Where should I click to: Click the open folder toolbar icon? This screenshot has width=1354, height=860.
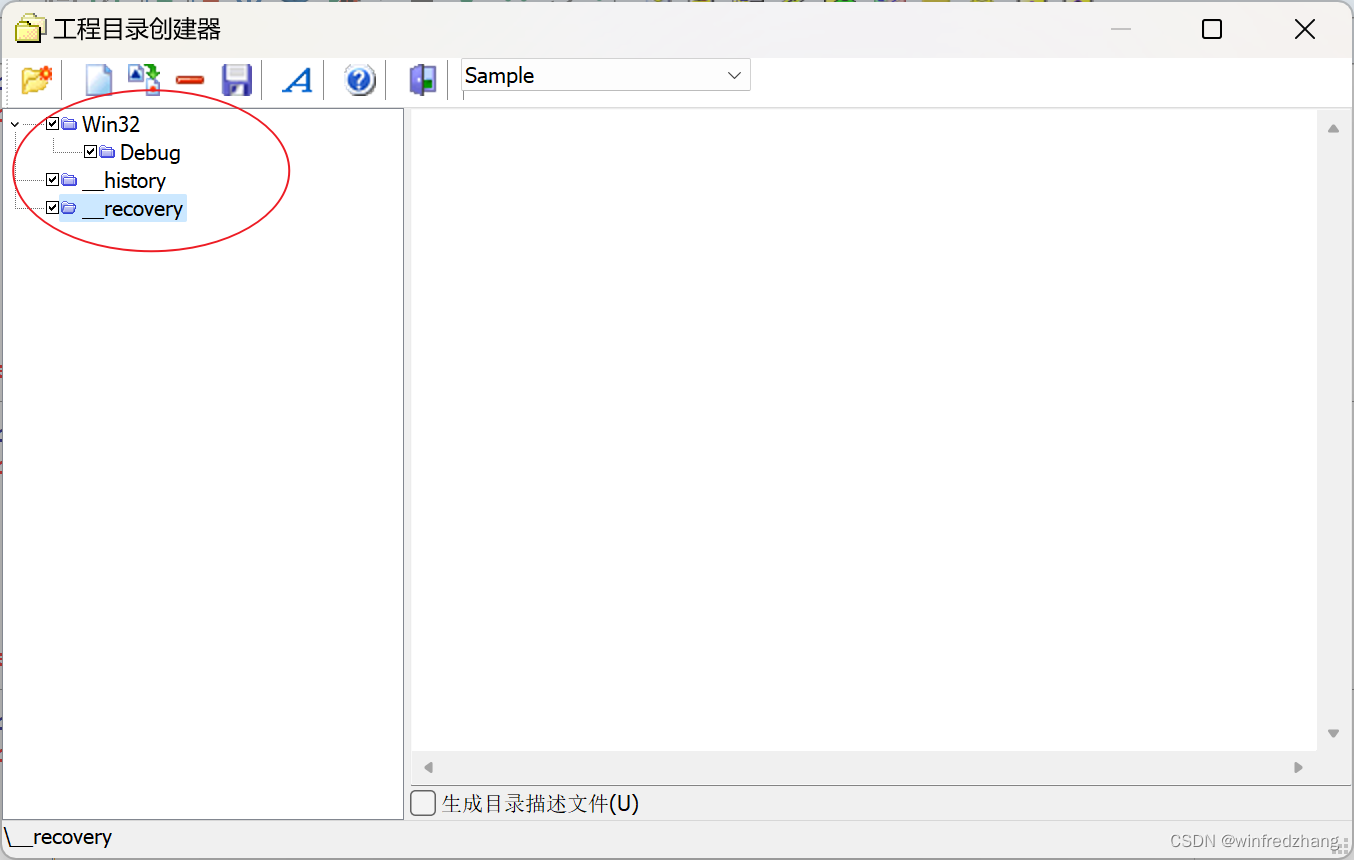pos(36,79)
